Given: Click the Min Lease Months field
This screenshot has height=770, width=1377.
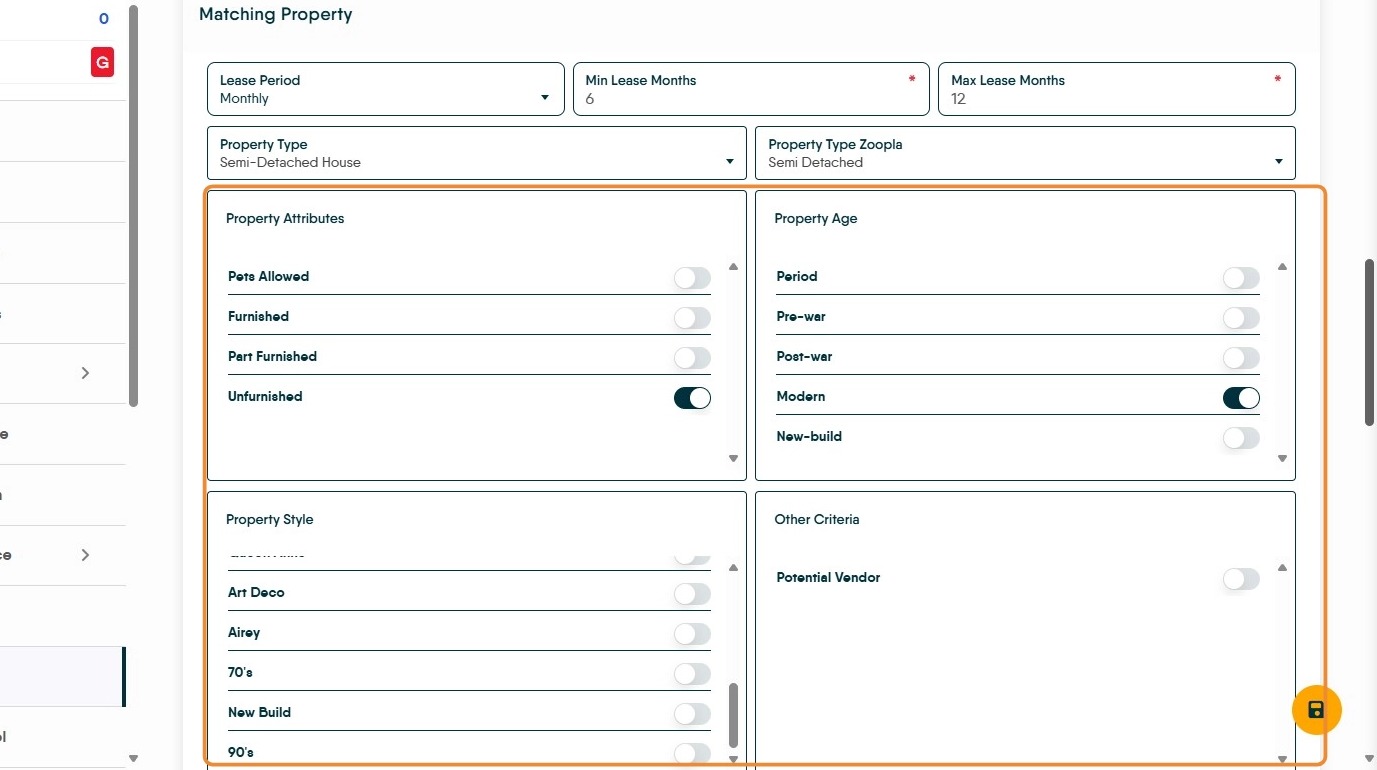Looking at the screenshot, I should [750, 98].
